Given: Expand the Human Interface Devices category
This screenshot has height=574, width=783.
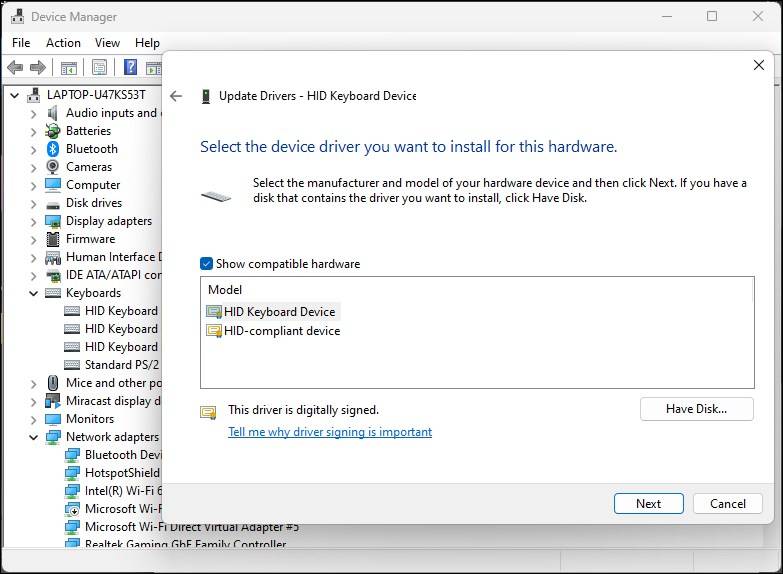Looking at the screenshot, I should [x=33, y=258].
